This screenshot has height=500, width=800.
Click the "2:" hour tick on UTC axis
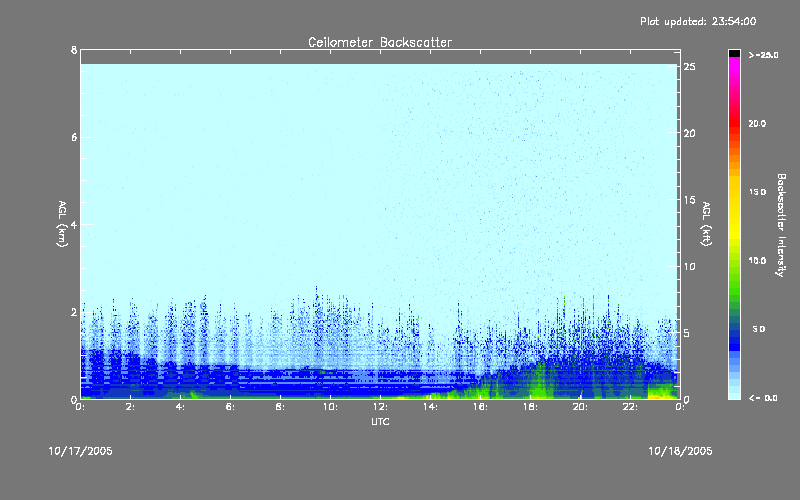pos(131,407)
